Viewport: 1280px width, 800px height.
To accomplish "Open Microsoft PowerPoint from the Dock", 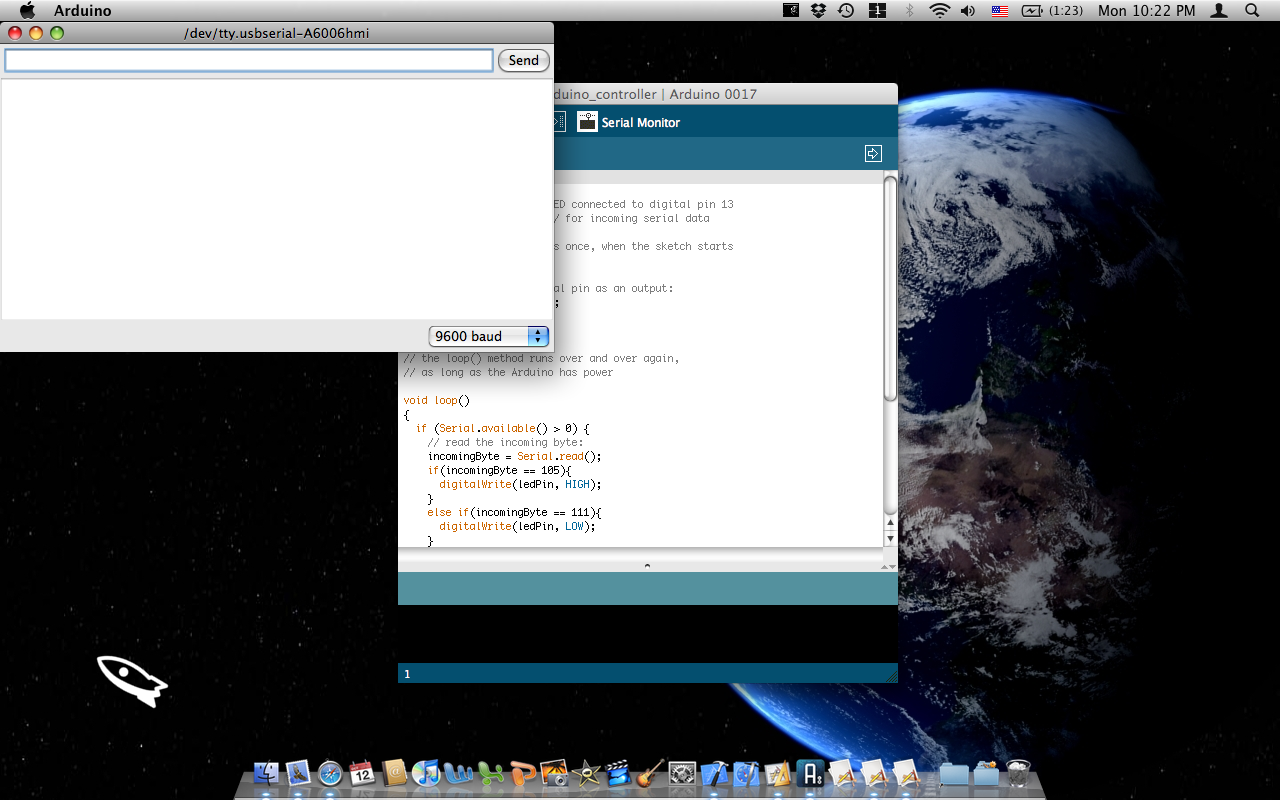I will click(x=522, y=773).
